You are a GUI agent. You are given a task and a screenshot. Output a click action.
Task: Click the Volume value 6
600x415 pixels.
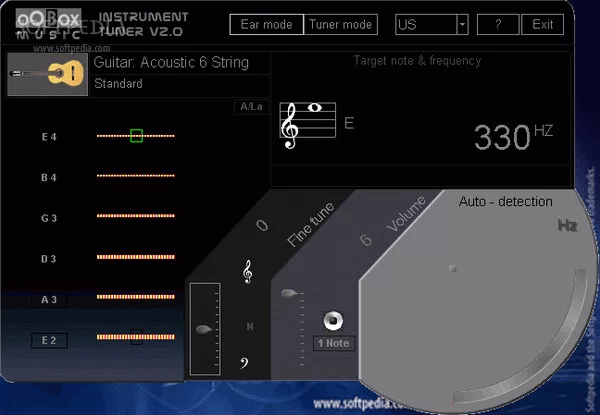click(366, 240)
